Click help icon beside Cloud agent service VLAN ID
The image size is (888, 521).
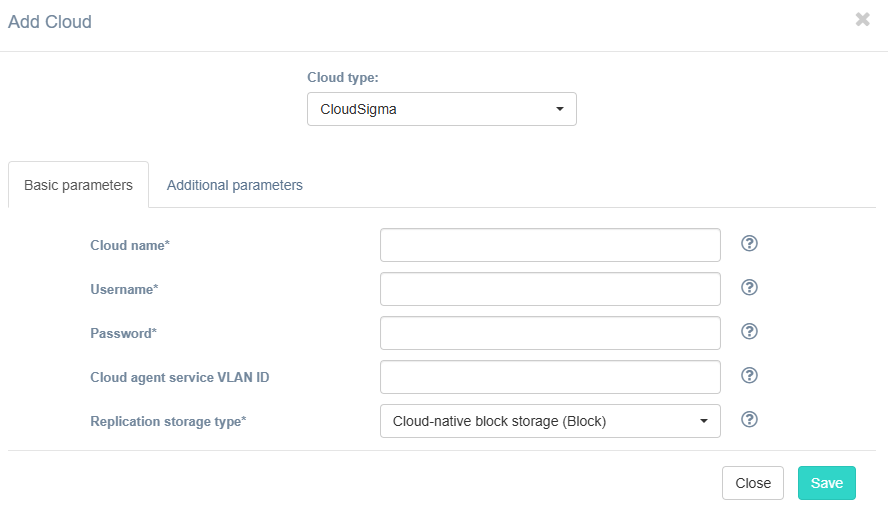point(749,375)
